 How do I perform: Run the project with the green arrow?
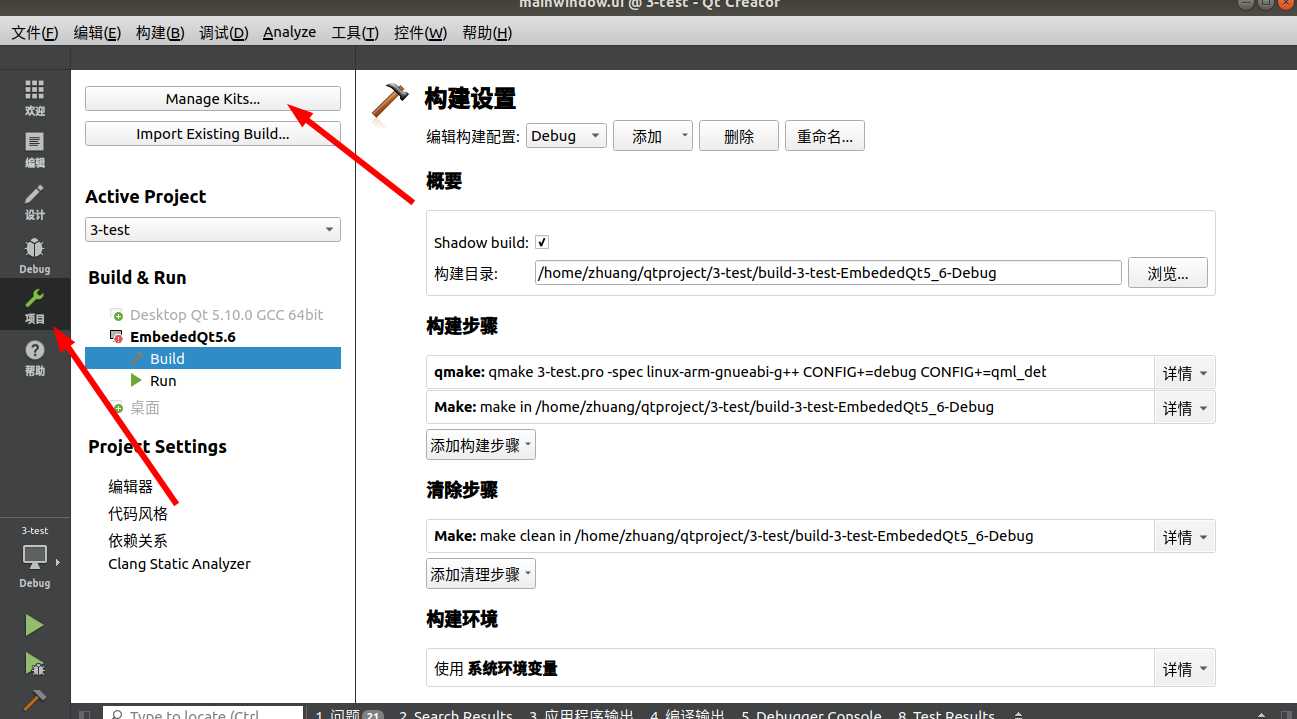point(35,625)
